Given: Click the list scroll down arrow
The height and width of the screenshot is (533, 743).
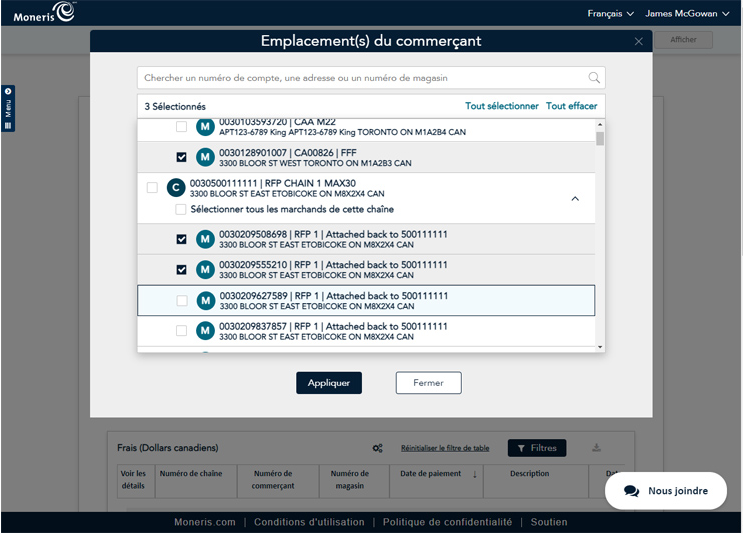Looking at the screenshot, I should tap(600, 347).
